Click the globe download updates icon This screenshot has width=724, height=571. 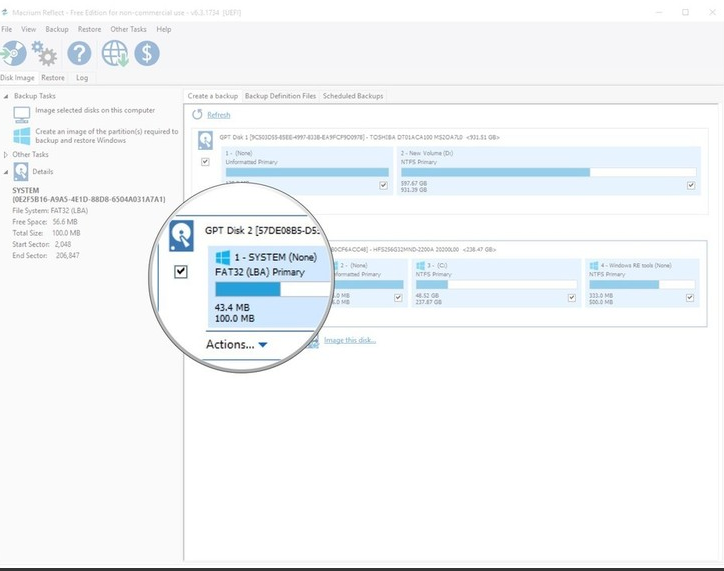[116, 53]
